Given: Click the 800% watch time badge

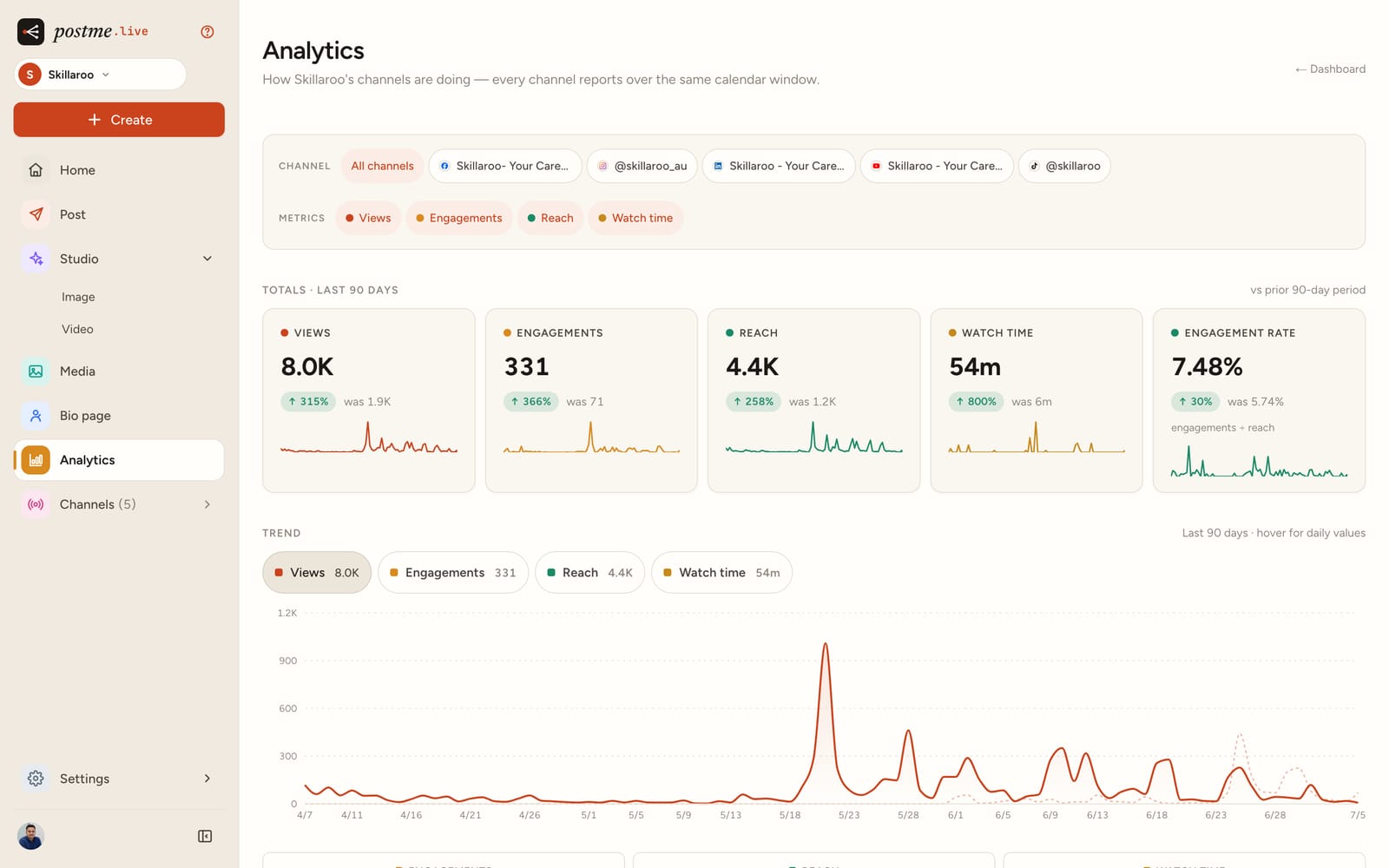Looking at the screenshot, I should tap(976, 402).
